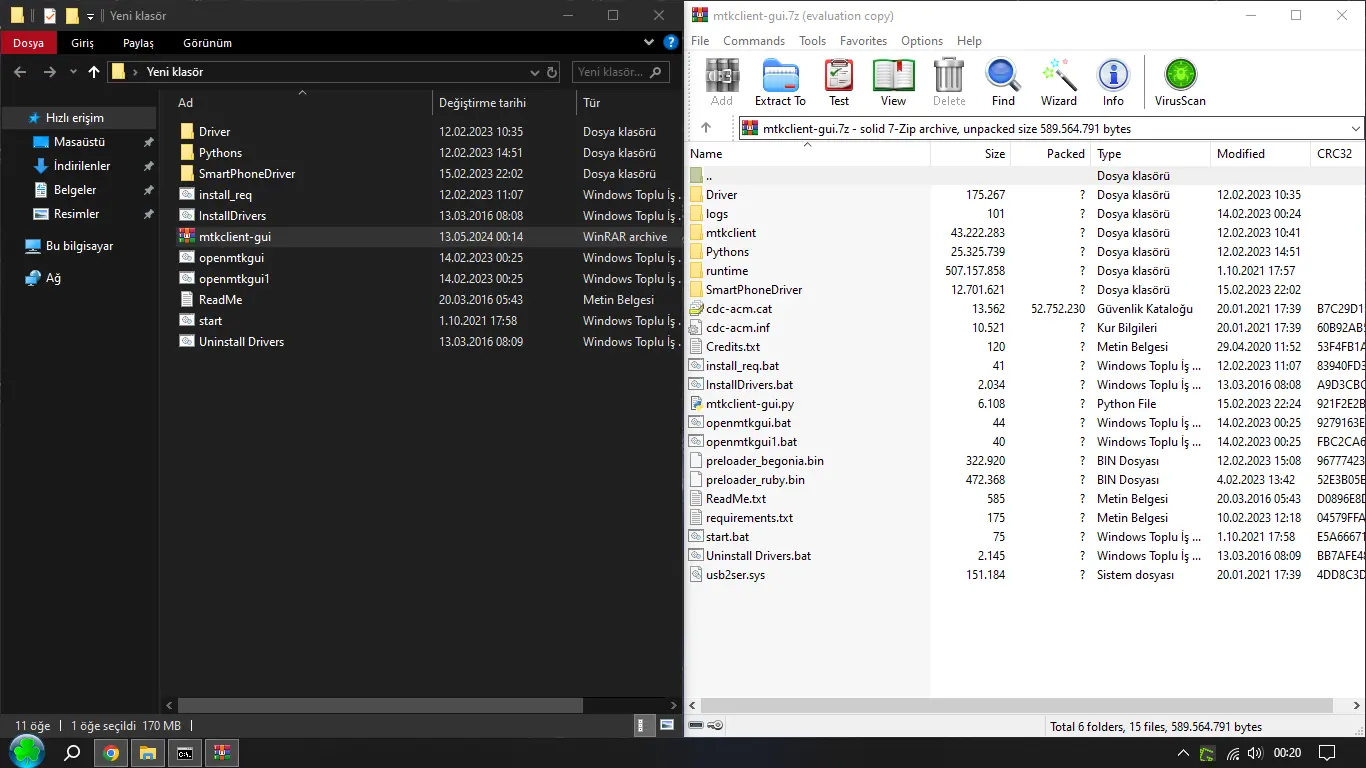Open the Commands menu in WinRAR
This screenshot has width=1366, height=768.
point(754,41)
